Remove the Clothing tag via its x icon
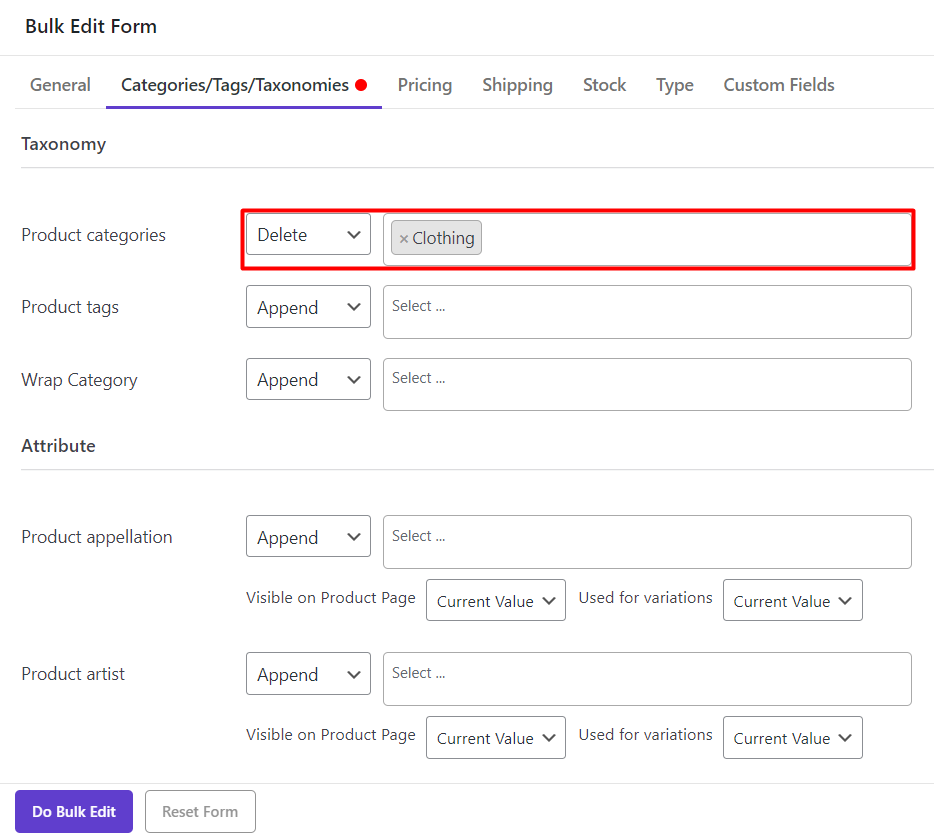The image size is (934, 838). pyautogui.click(x=404, y=239)
